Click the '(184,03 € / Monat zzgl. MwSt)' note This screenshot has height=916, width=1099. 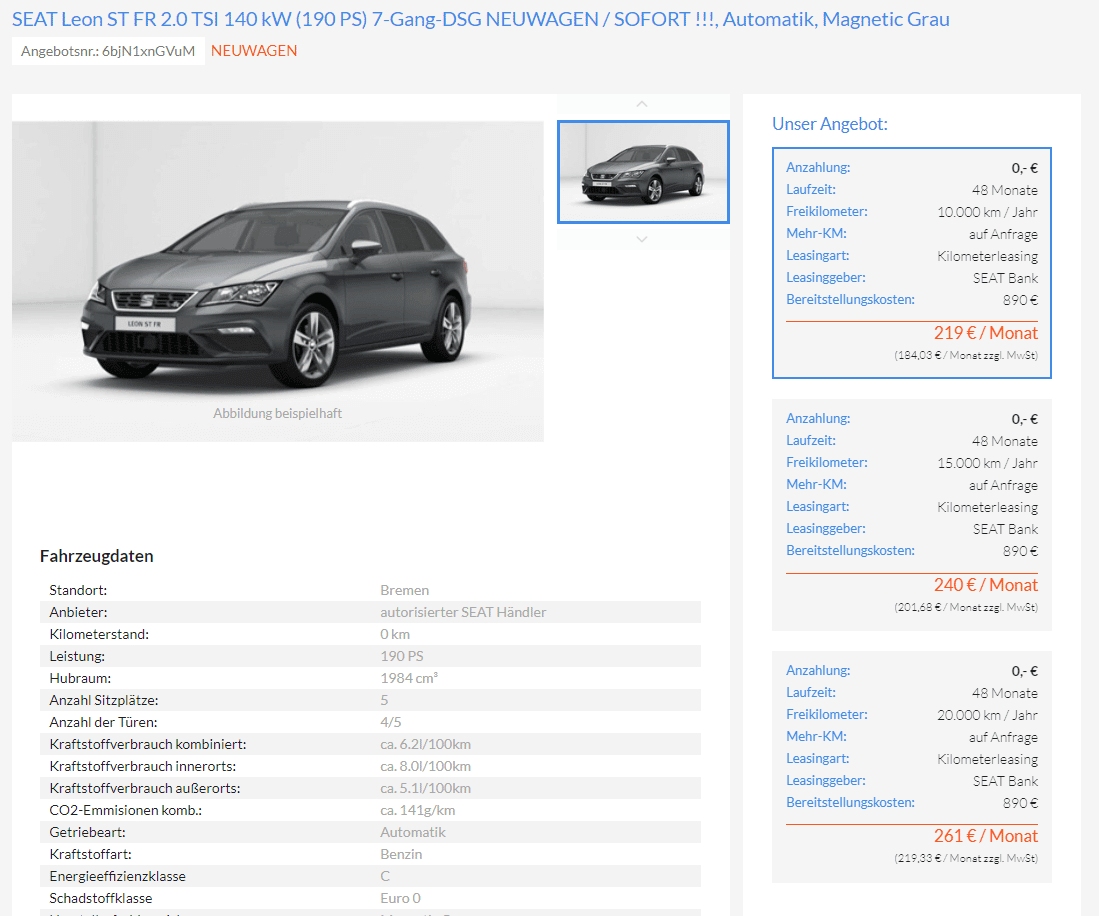pos(966,355)
